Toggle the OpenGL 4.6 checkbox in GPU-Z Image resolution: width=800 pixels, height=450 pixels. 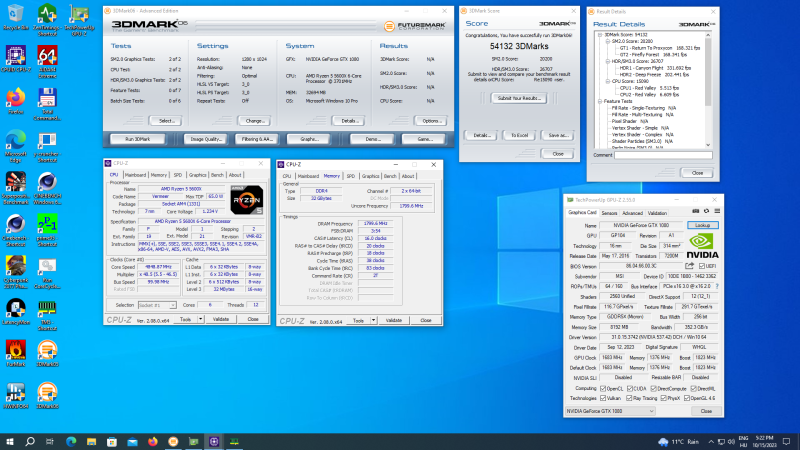(x=687, y=398)
